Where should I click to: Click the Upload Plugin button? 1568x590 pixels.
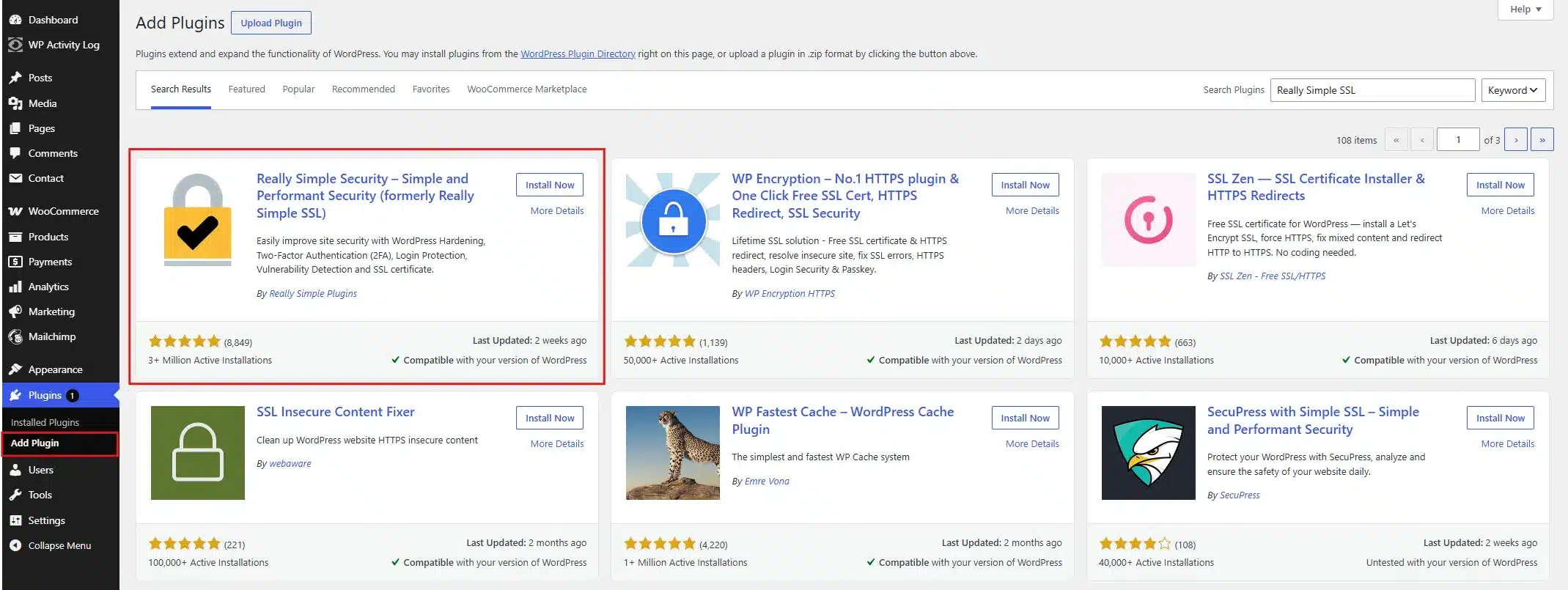(271, 23)
